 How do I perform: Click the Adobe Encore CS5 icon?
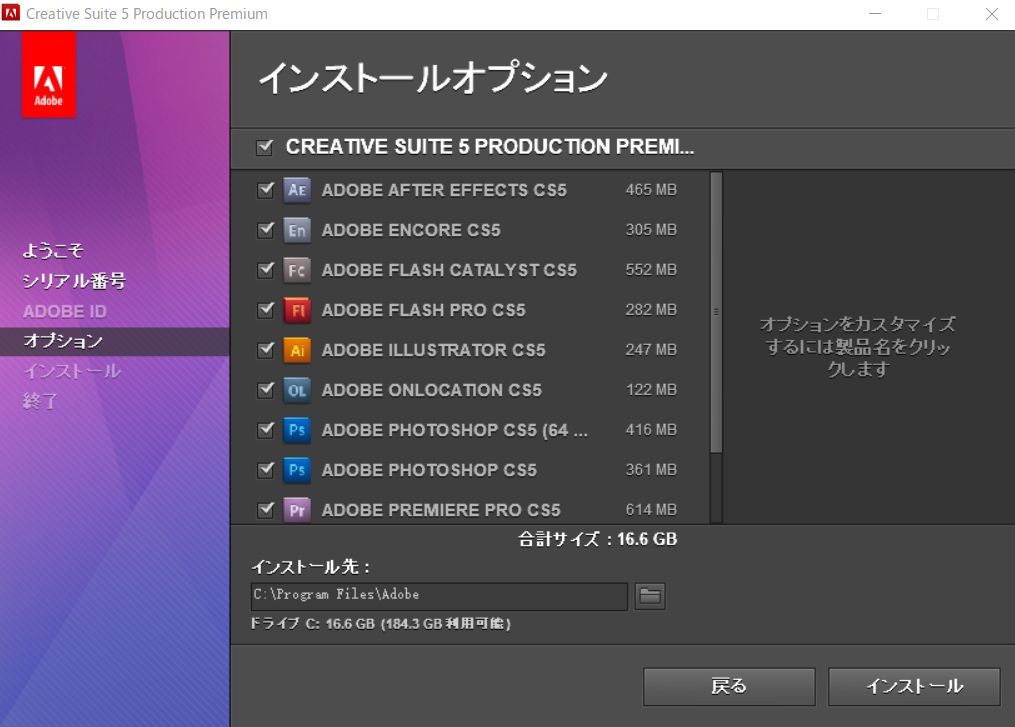coord(296,230)
